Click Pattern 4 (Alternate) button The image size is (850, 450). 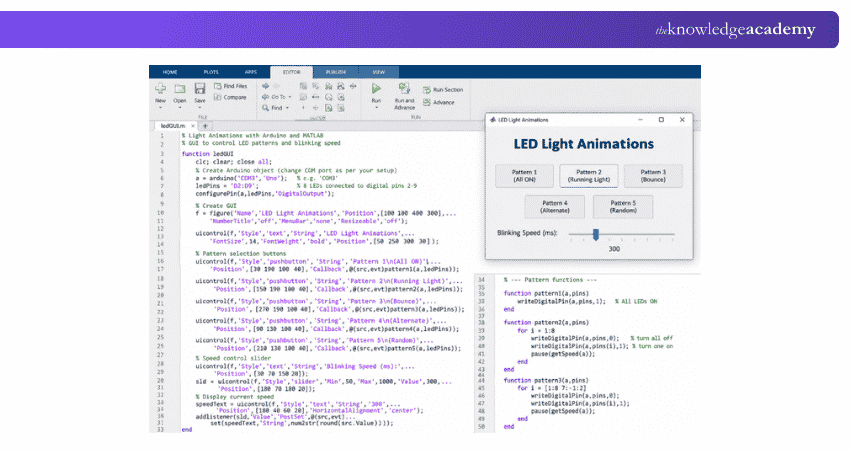pyautogui.click(x=555, y=207)
